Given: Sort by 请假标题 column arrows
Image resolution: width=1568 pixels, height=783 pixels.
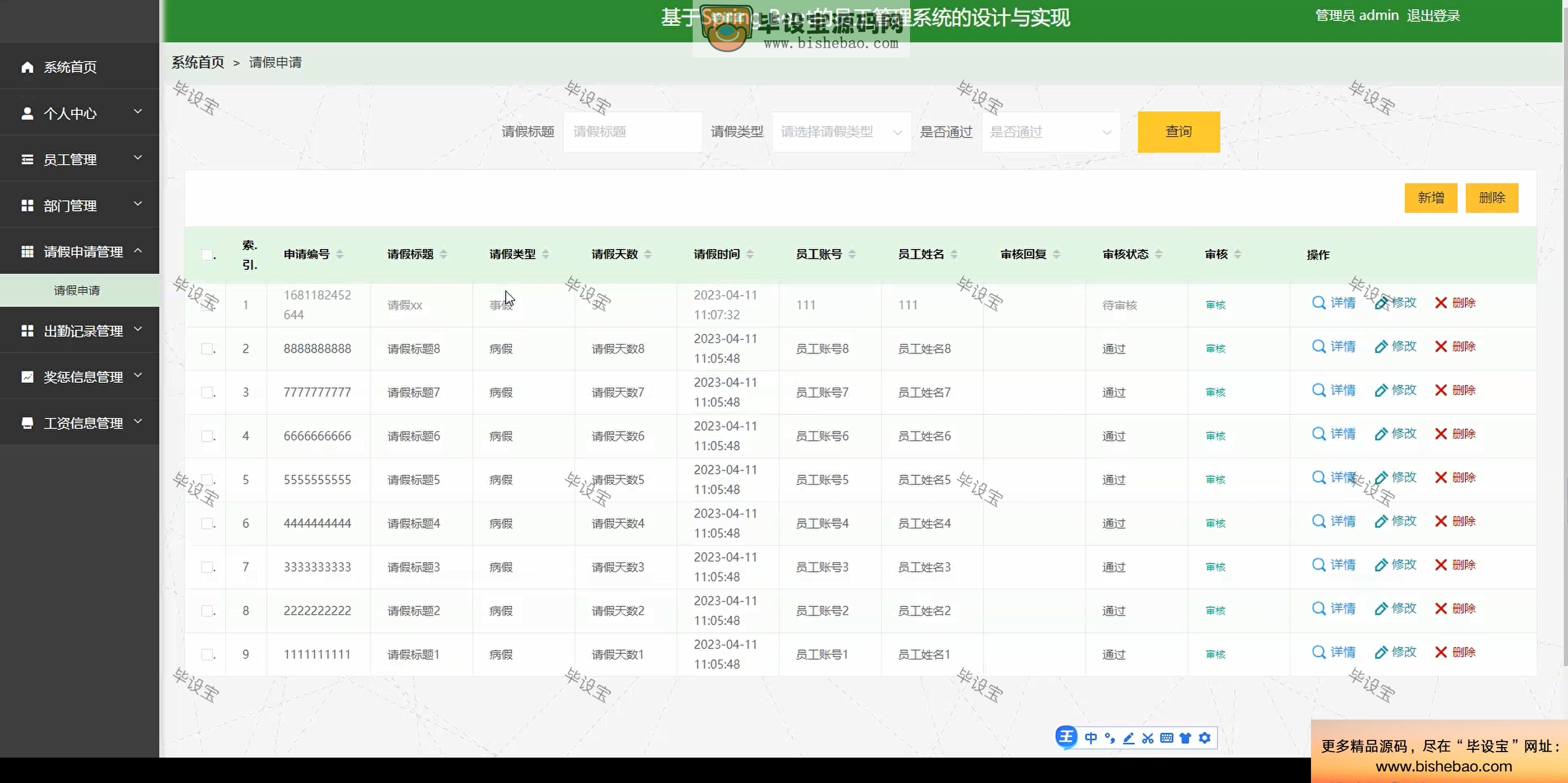Looking at the screenshot, I should (x=443, y=254).
